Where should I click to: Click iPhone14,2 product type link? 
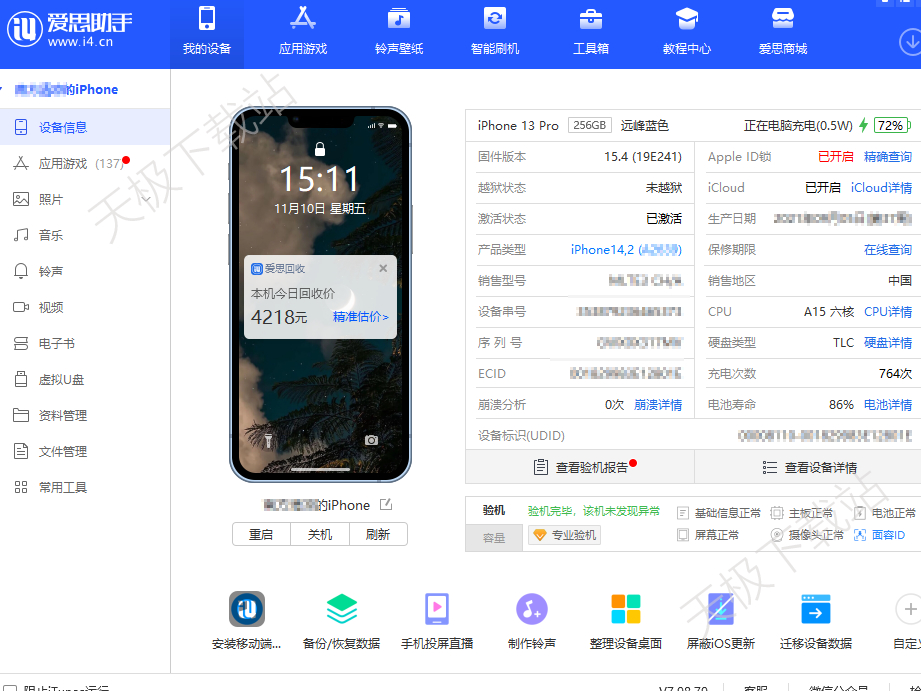click(626, 250)
